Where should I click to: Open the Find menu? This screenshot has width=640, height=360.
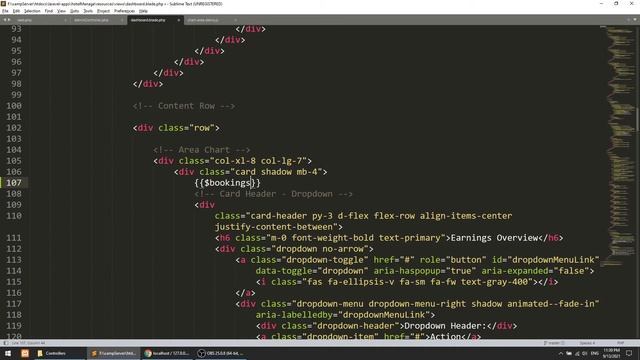coord(49,11)
